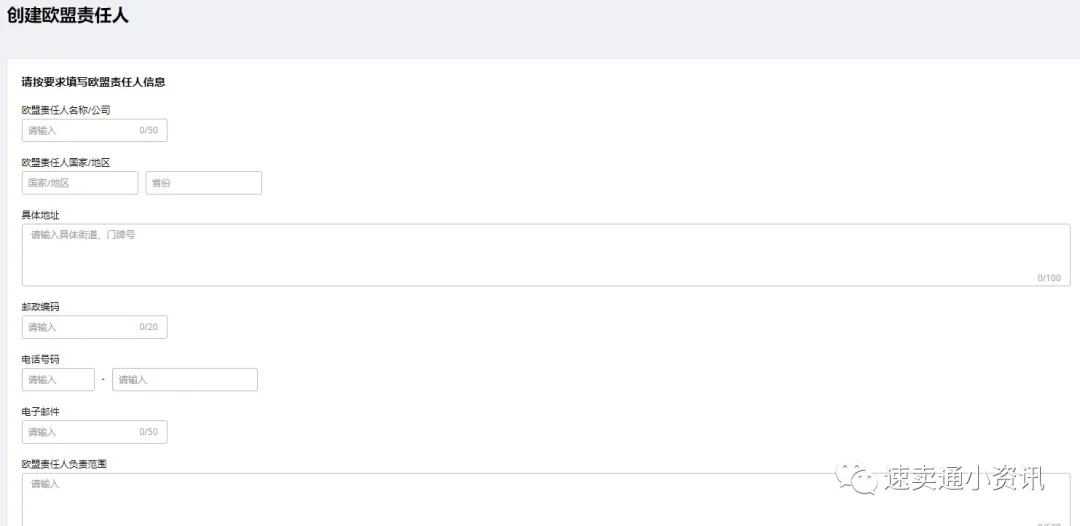Image resolution: width=1080 pixels, height=526 pixels.
Task: Click the 0/100 counter in address box
Action: (1049, 278)
